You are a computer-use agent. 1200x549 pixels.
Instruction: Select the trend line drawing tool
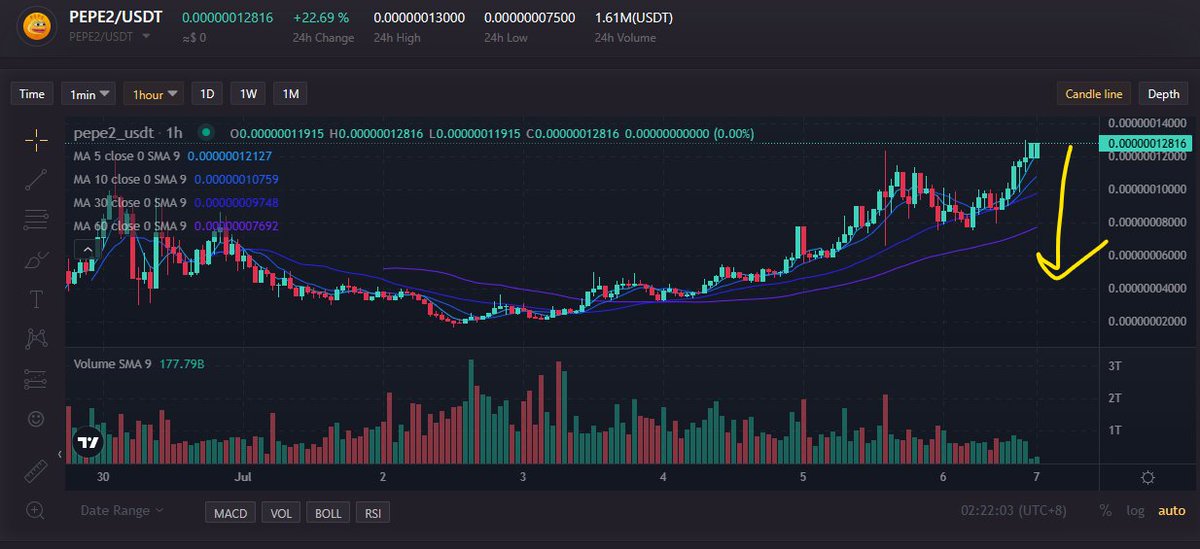coord(36,180)
